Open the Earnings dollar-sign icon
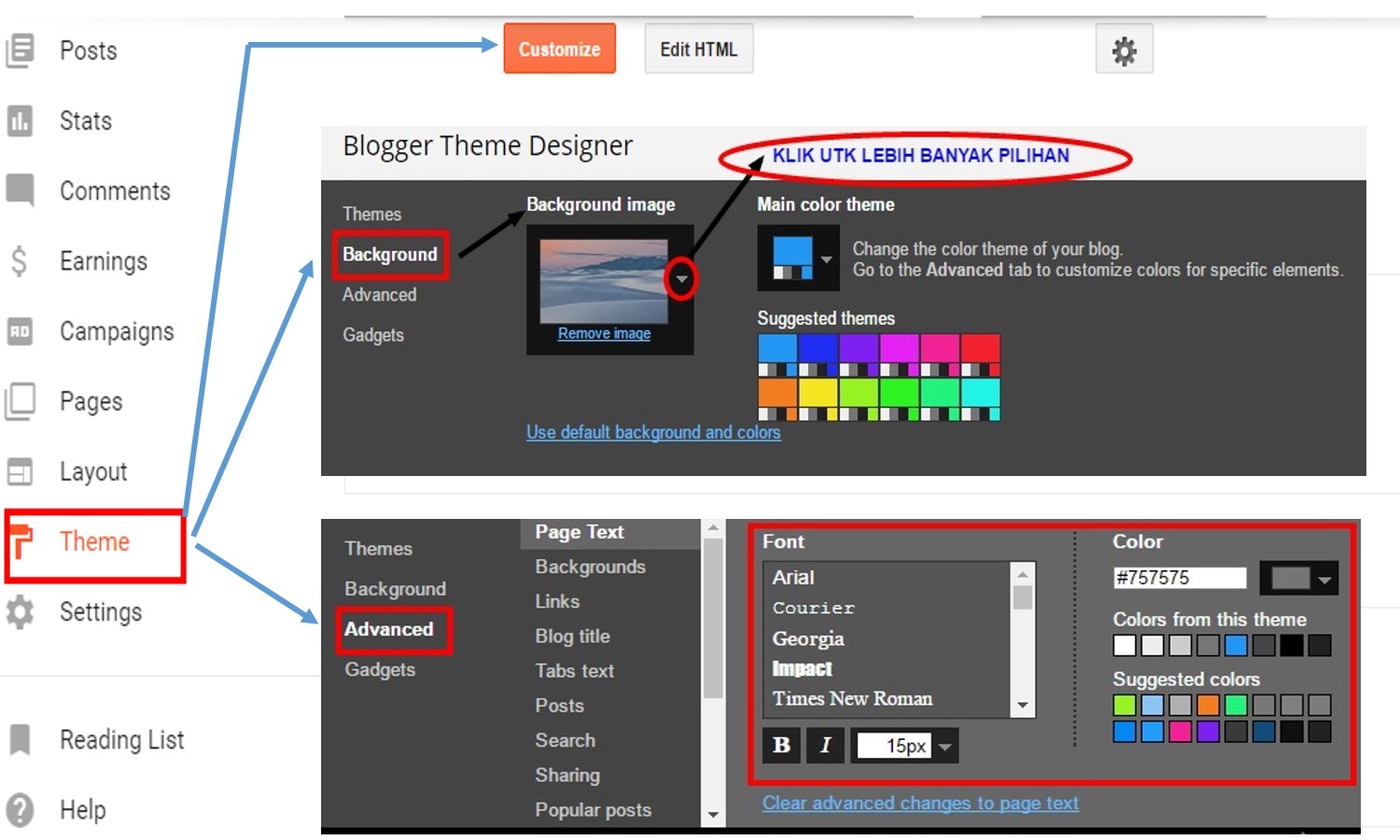1400x840 pixels. pos(19,261)
